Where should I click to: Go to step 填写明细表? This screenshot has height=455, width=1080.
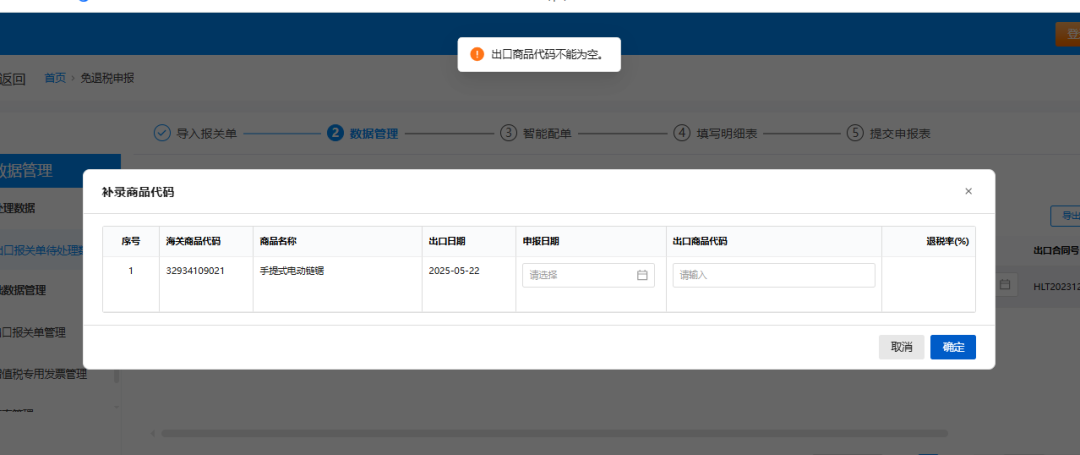click(715, 133)
